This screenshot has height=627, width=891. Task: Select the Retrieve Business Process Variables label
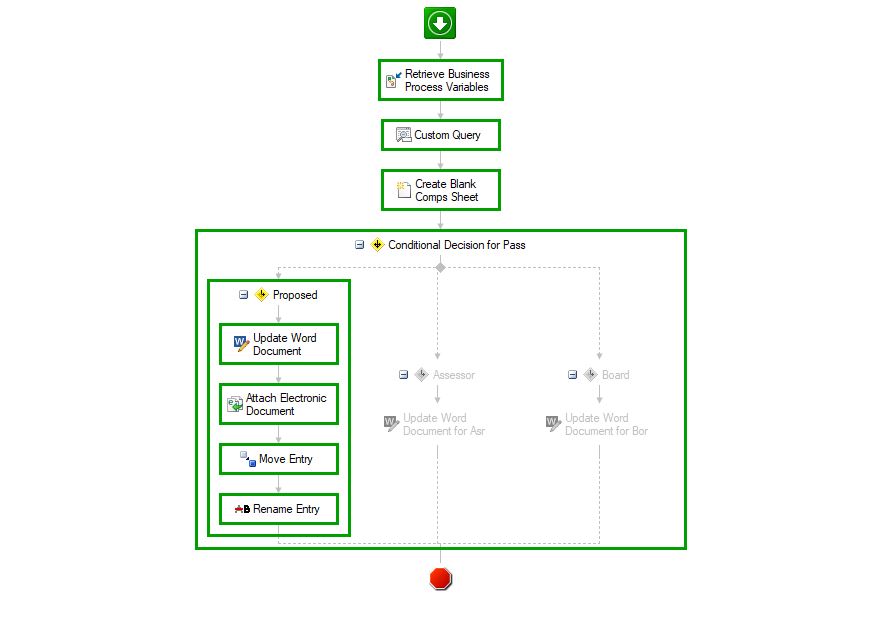pos(447,80)
